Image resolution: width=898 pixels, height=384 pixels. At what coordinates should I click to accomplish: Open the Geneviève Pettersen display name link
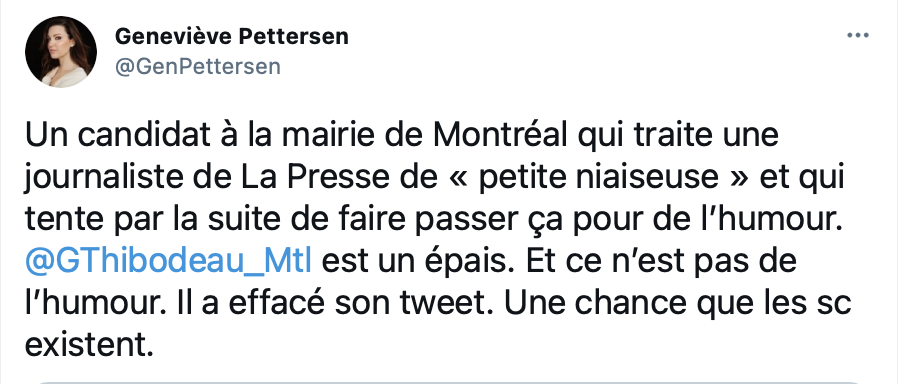click(x=231, y=36)
